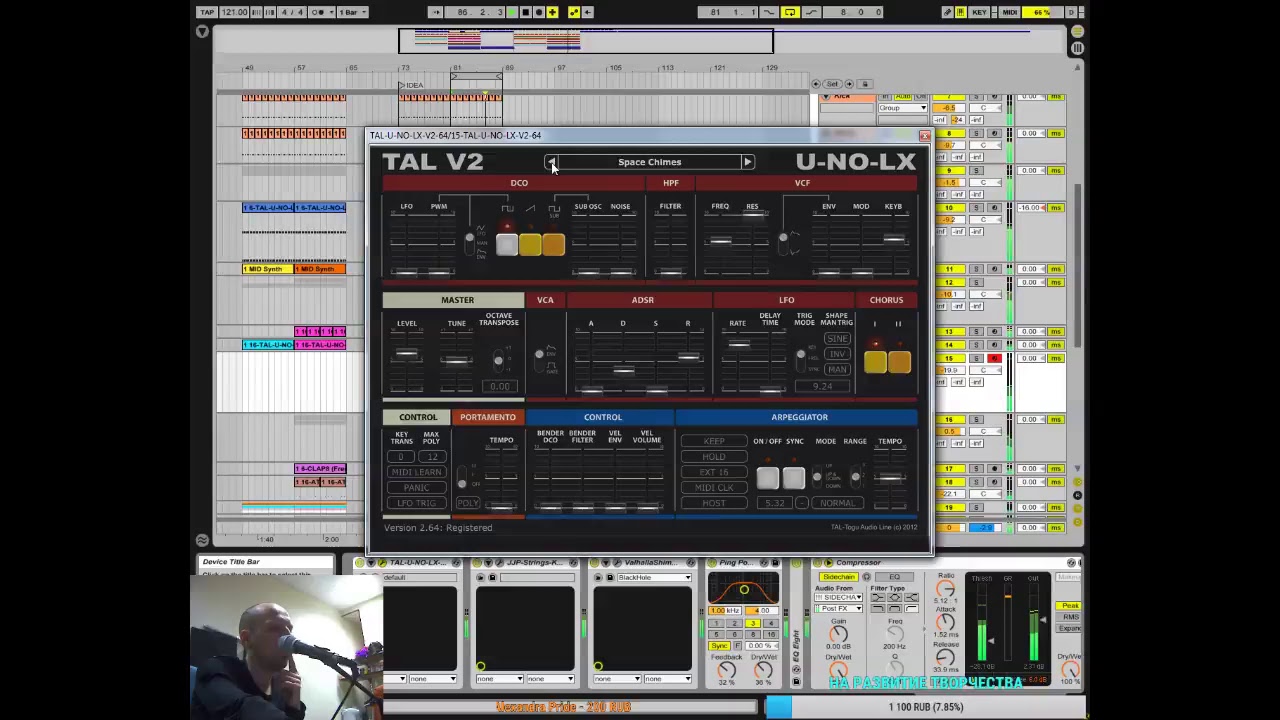This screenshot has height=720, width=1280.
Task: Go to next preset arrow in TAL U-NO-LX
Action: [747, 162]
